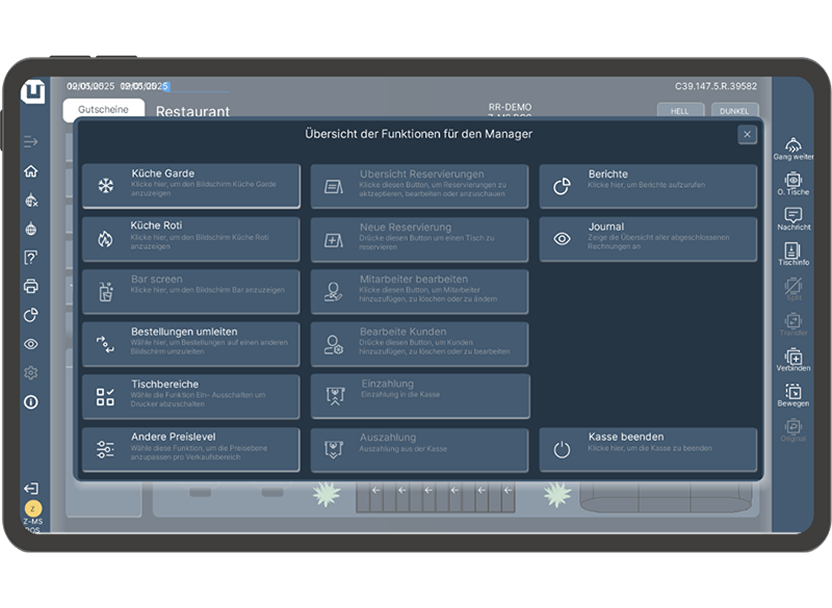Open Tischbereiche printer settings
The image size is (832, 608).
[190, 397]
